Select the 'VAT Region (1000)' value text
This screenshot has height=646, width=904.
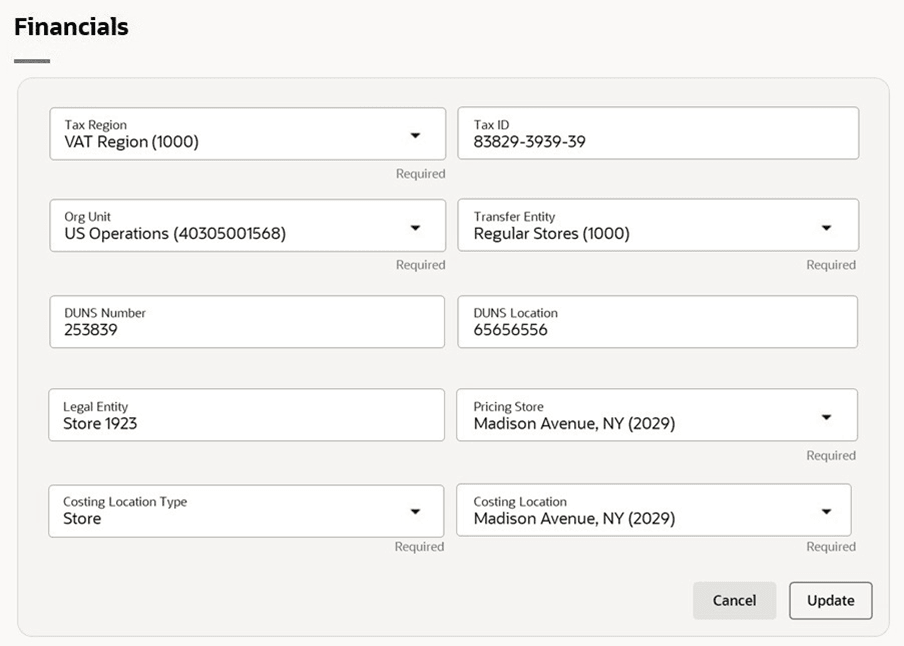131,142
